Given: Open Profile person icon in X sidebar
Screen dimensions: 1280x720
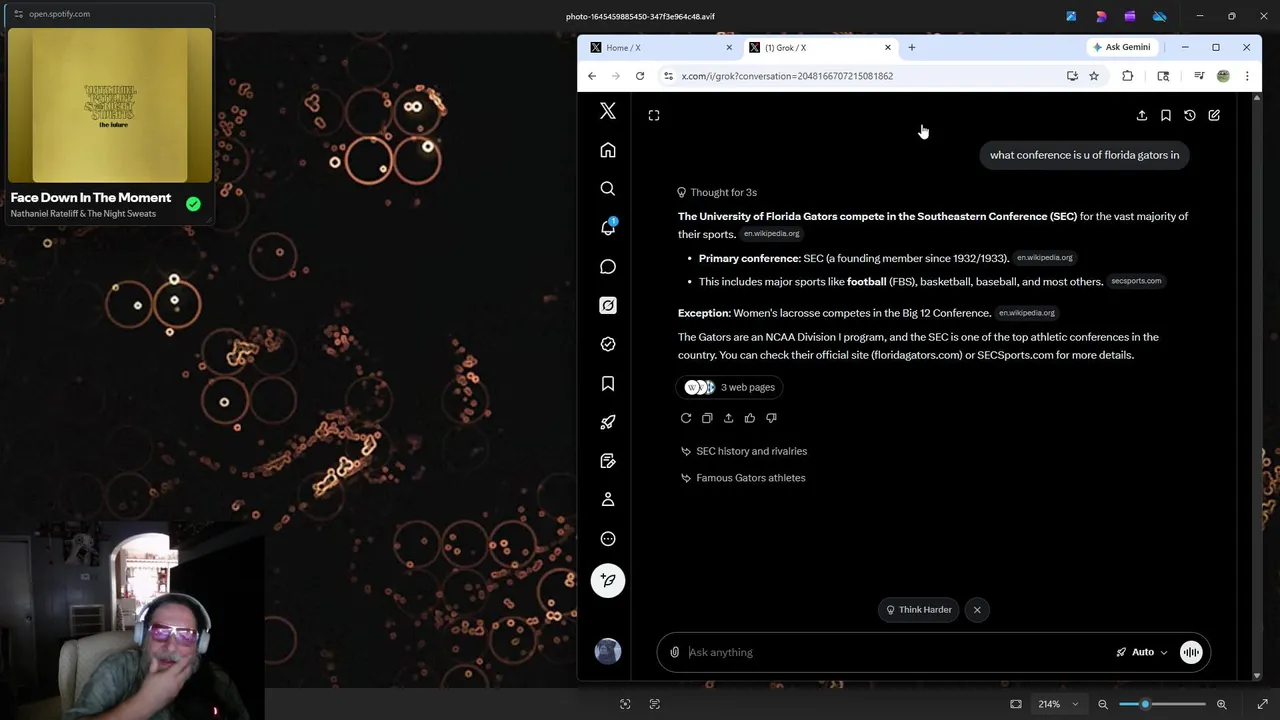Looking at the screenshot, I should 608,500.
